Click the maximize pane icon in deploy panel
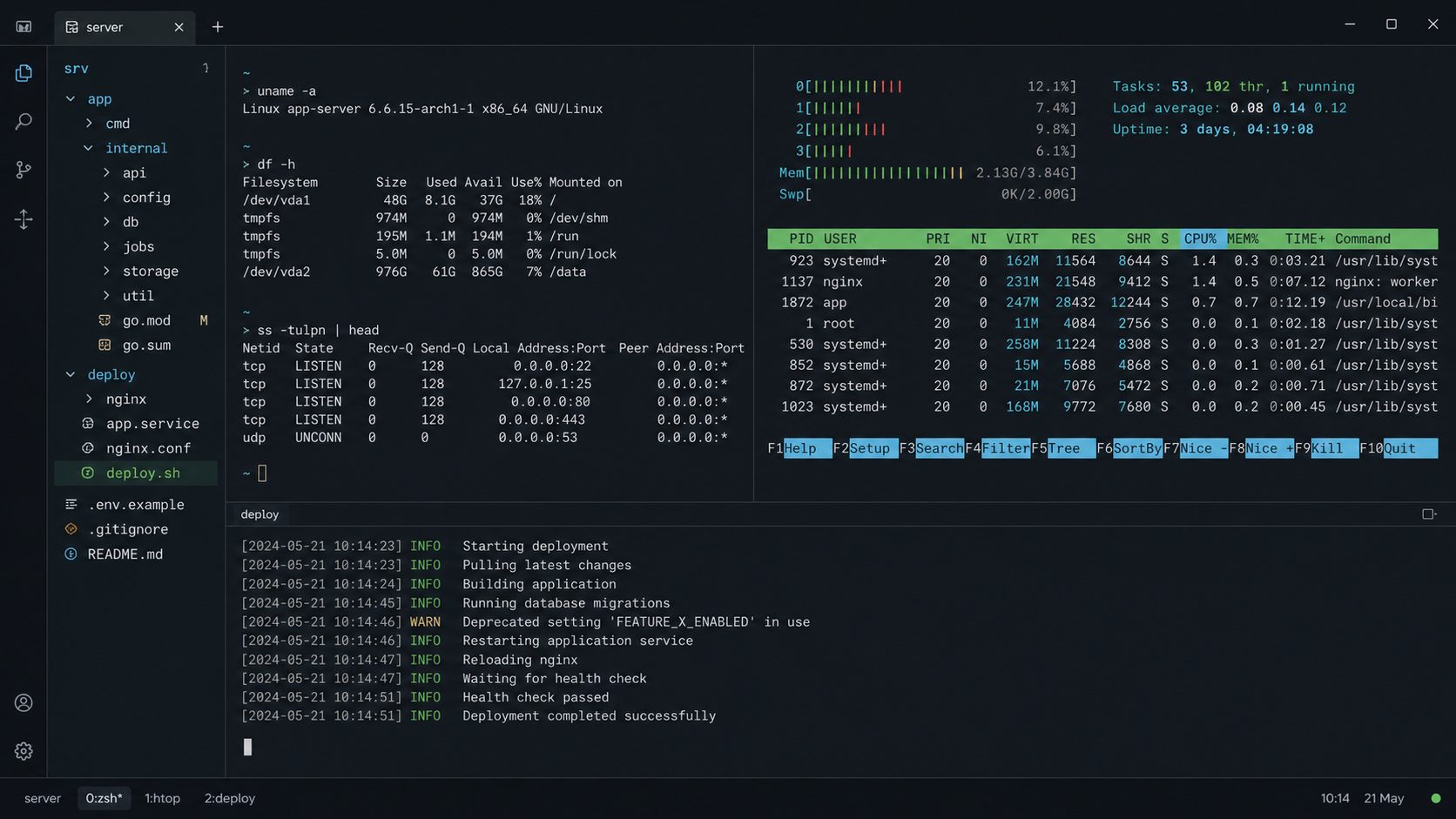The height and width of the screenshot is (819, 1456). click(1429, 514)
